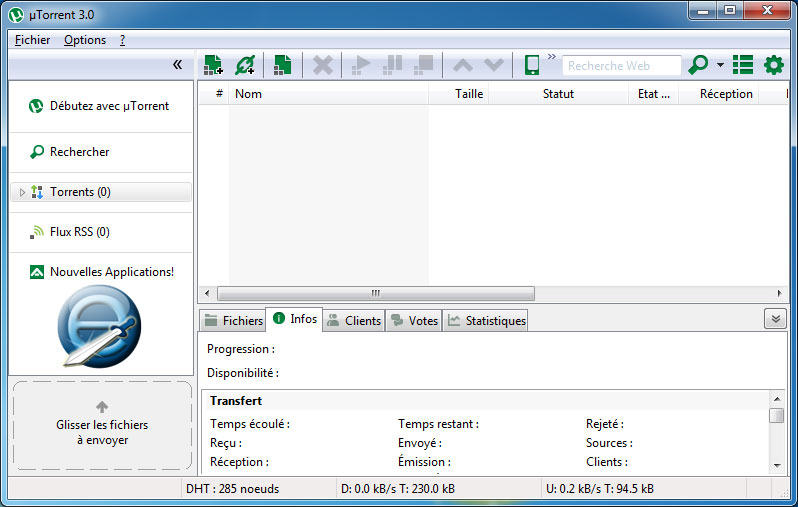Screen dimensions: 798x507
Task: Open the Fichier menu
Action: point(32,40)
